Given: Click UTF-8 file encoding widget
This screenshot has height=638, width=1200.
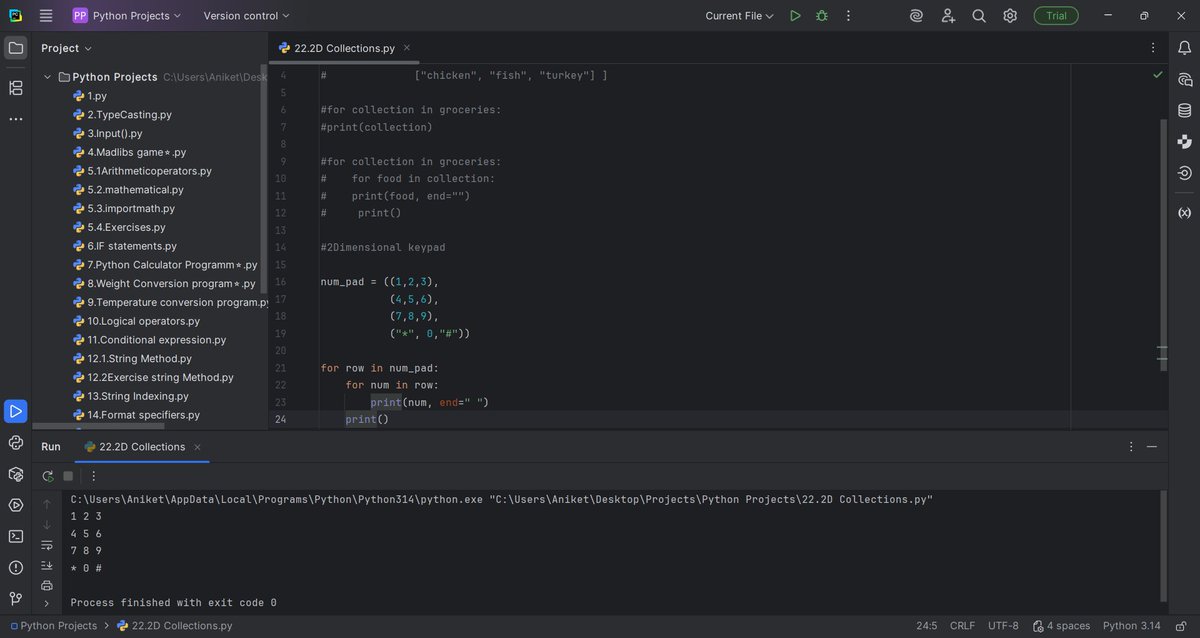Looking at the screenshot, I should (1003, 626).
